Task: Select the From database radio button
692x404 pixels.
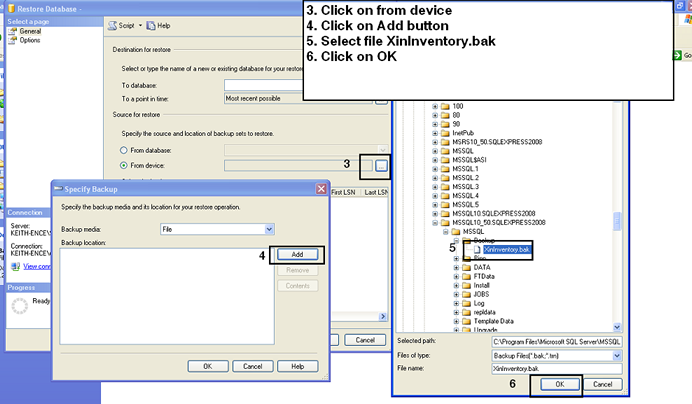Action: coord(124,150)
